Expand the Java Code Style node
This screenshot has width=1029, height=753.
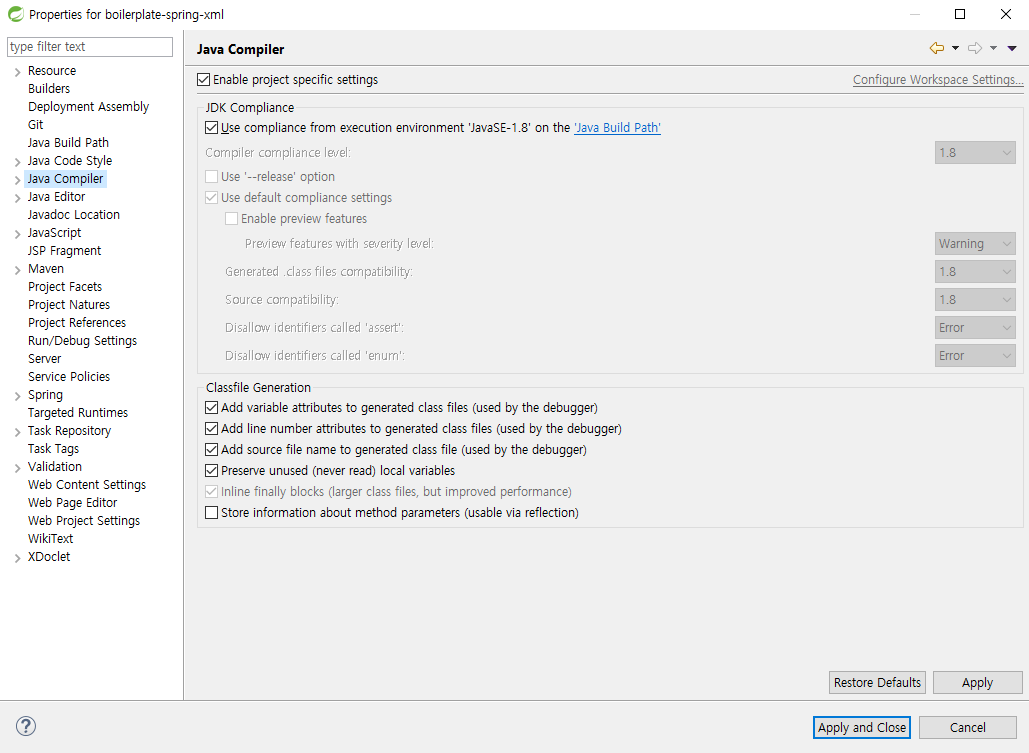click(17, 161)
